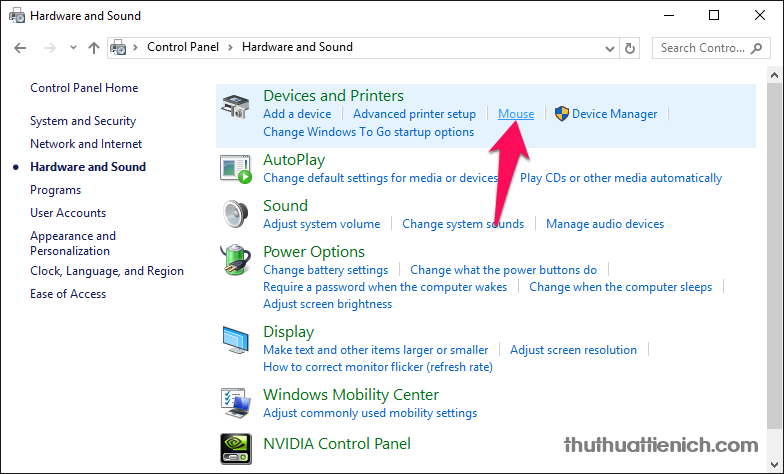This screenshot has width=784, height=474.
Task: Expand the address bar history dropdown
Action: pyautogui.click(x=609, y=47)
